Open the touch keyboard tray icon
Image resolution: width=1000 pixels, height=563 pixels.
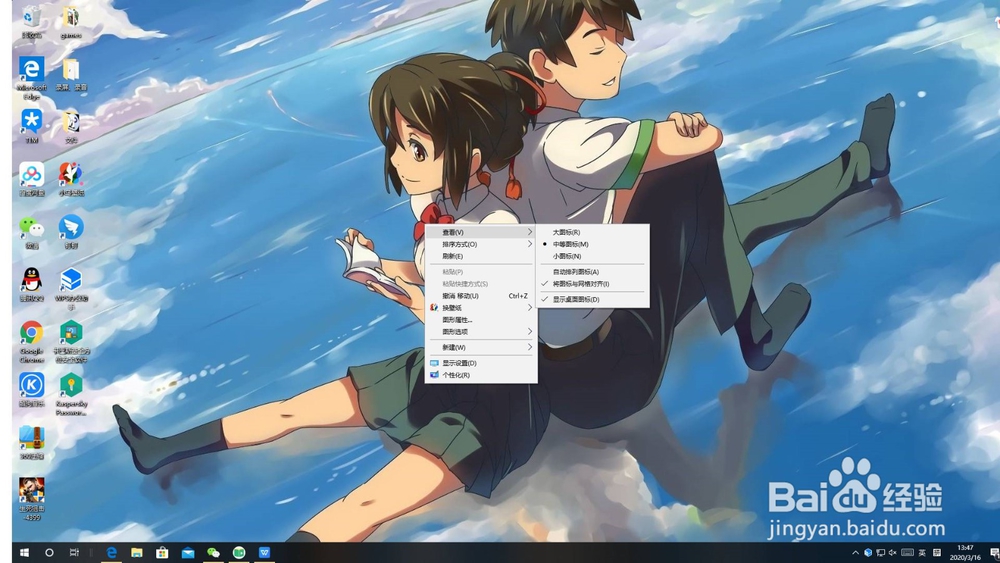pyautogui.click(x=907, y=552)
